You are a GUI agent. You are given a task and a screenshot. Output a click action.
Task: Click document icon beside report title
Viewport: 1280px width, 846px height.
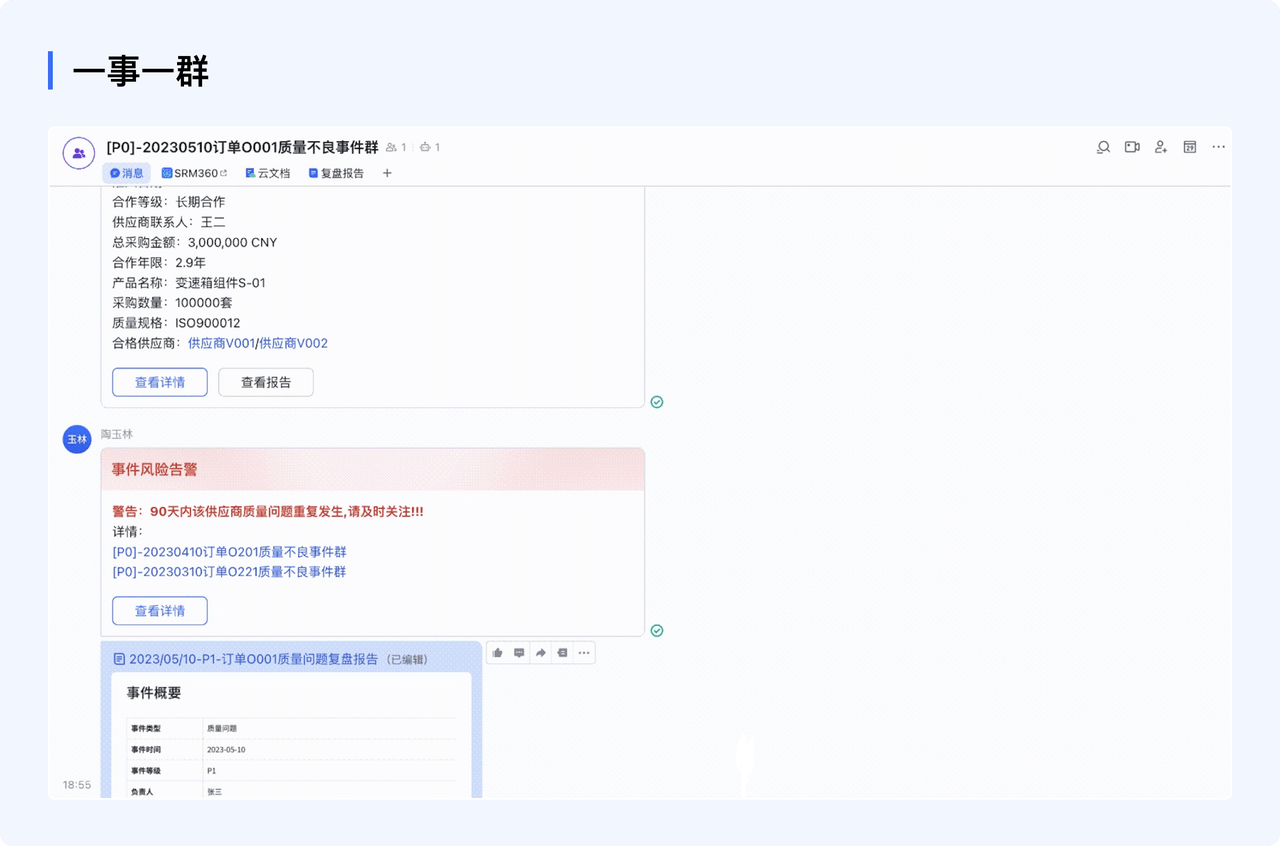120,659
